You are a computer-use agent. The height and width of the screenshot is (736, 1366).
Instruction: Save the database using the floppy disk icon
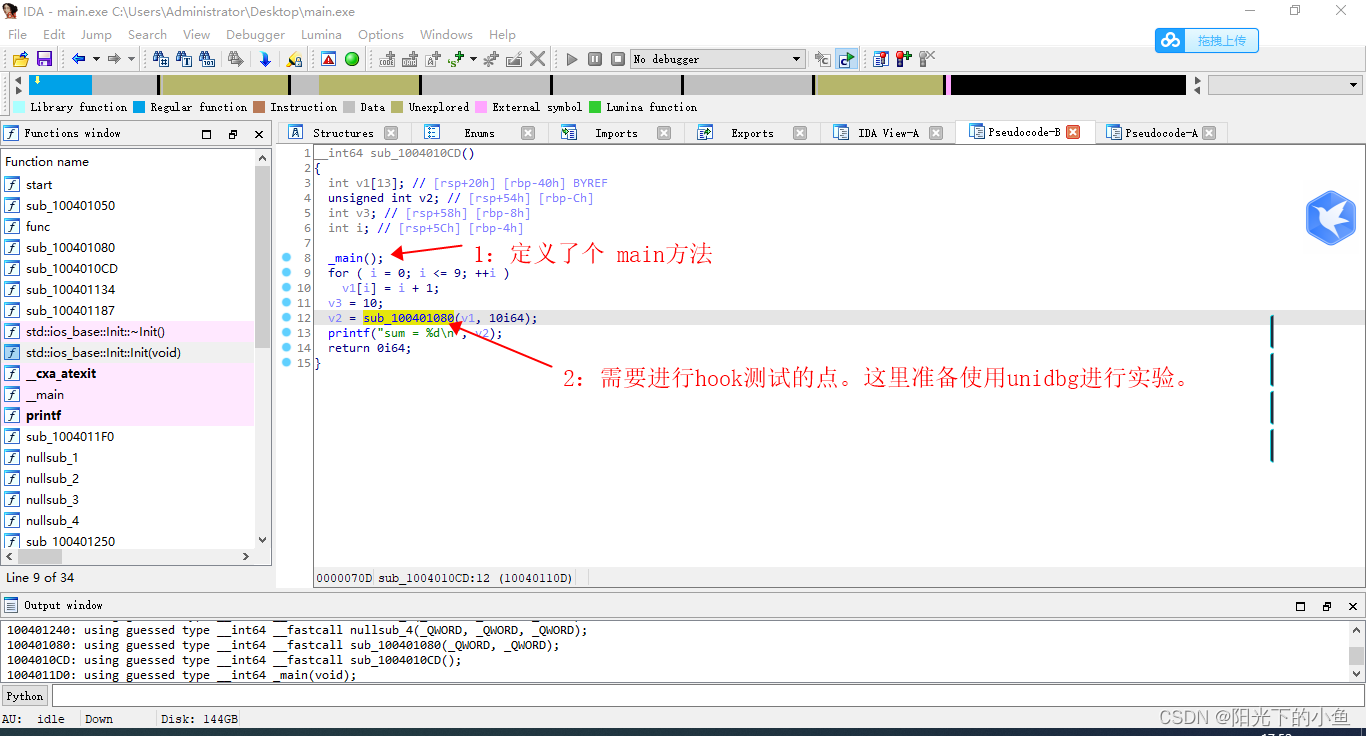(44, 59)
